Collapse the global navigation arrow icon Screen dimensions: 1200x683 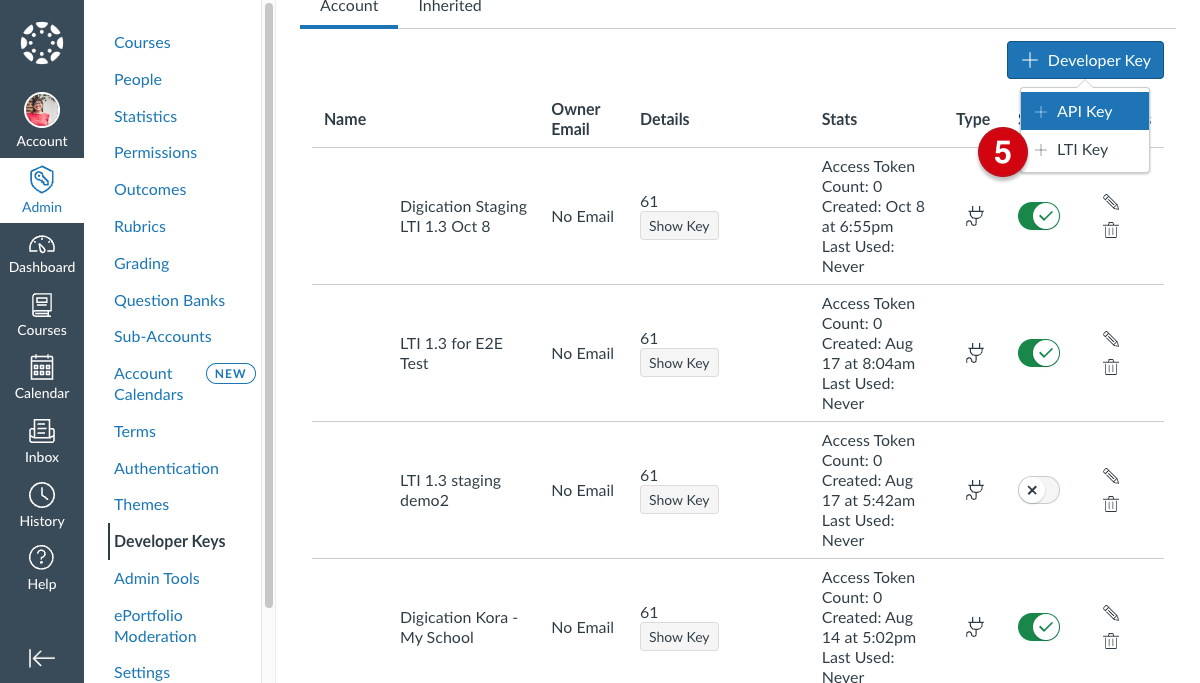pos(42,658)
